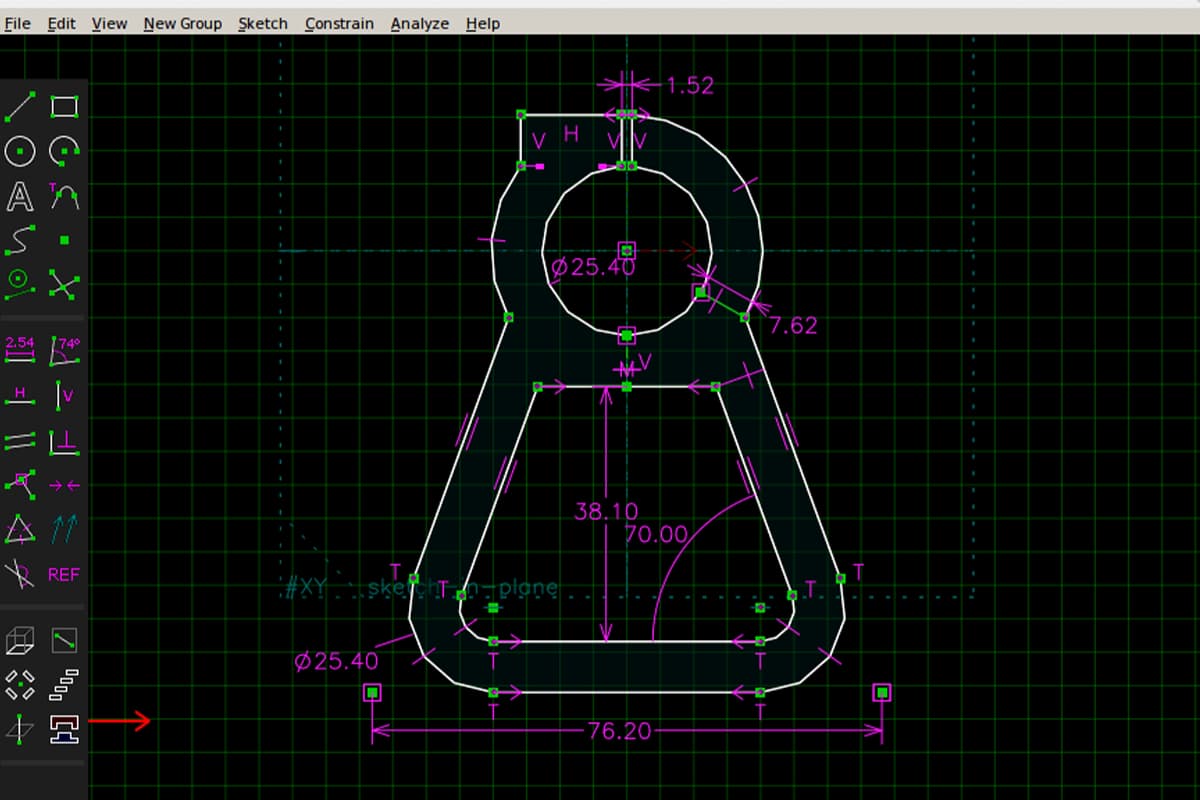The width and height of the screenshot is (1200, 800).
Task: Select the 70.00 angle dimension label
Action: (656, 534)
